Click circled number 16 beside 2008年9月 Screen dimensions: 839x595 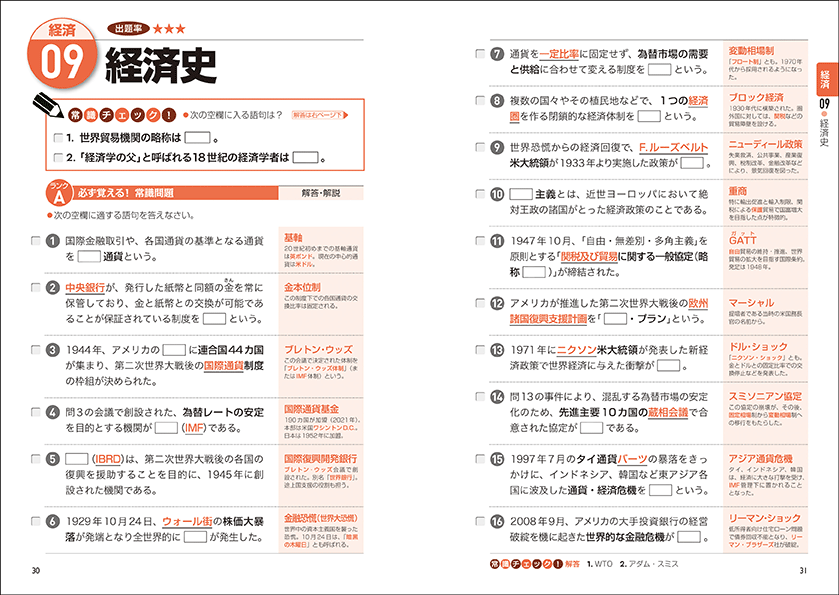coord(497,521)
